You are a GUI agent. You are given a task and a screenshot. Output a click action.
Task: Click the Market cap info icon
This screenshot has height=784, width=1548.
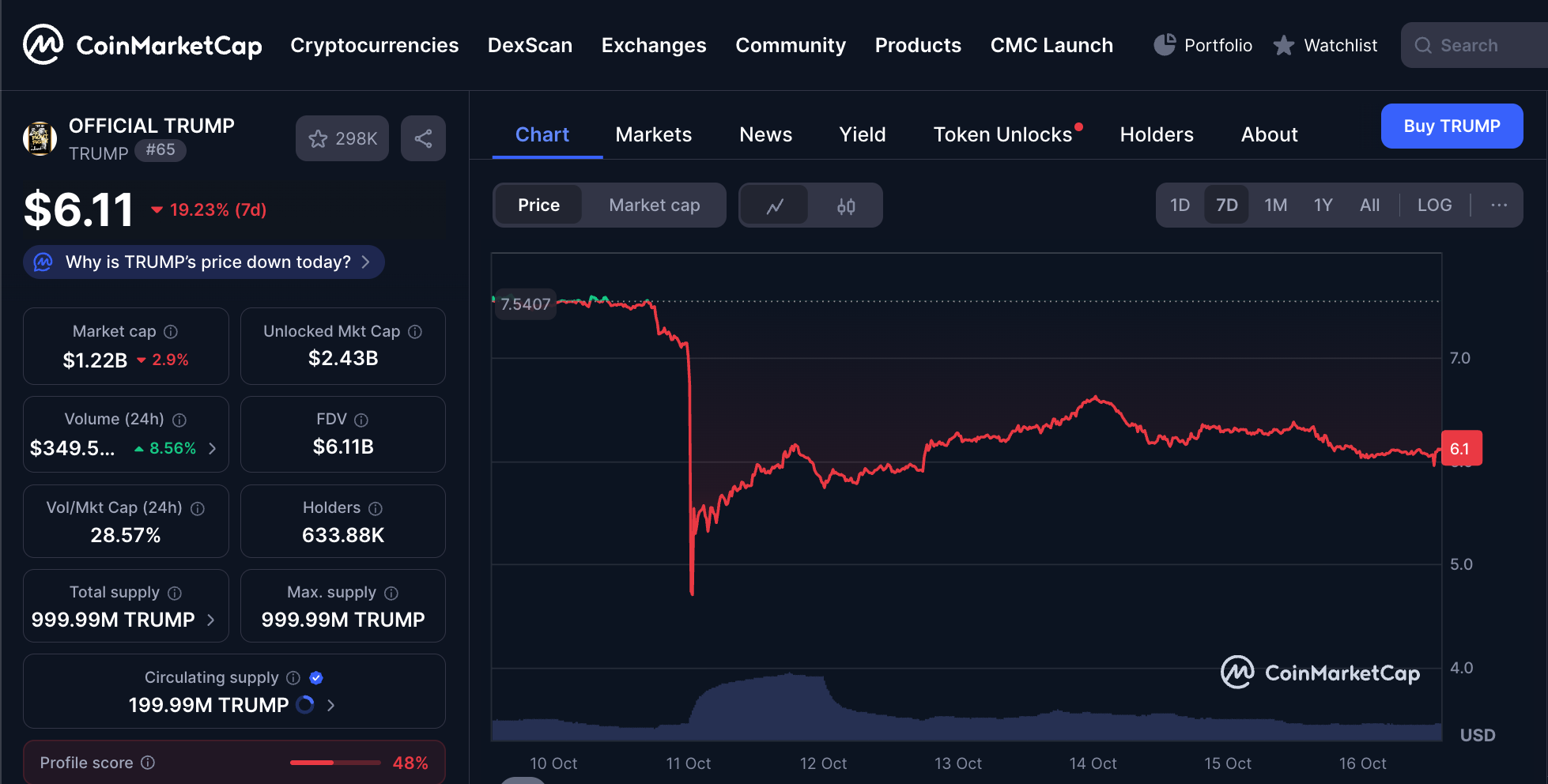point(171,332)
